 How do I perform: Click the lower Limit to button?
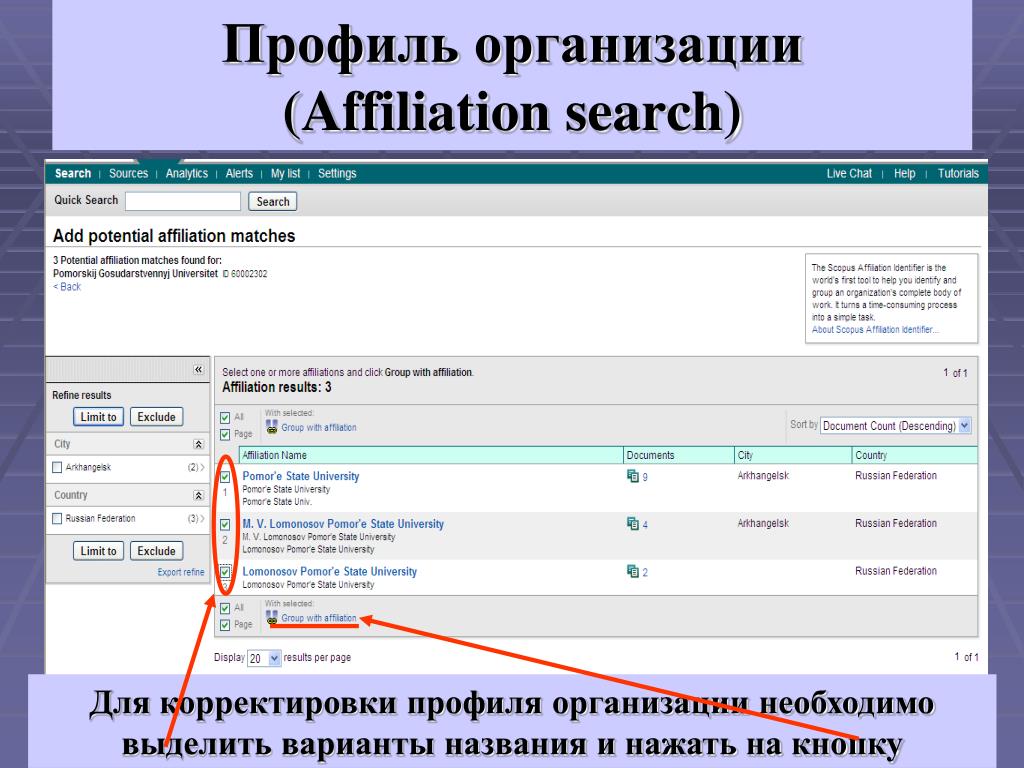(x=99, y=551)
